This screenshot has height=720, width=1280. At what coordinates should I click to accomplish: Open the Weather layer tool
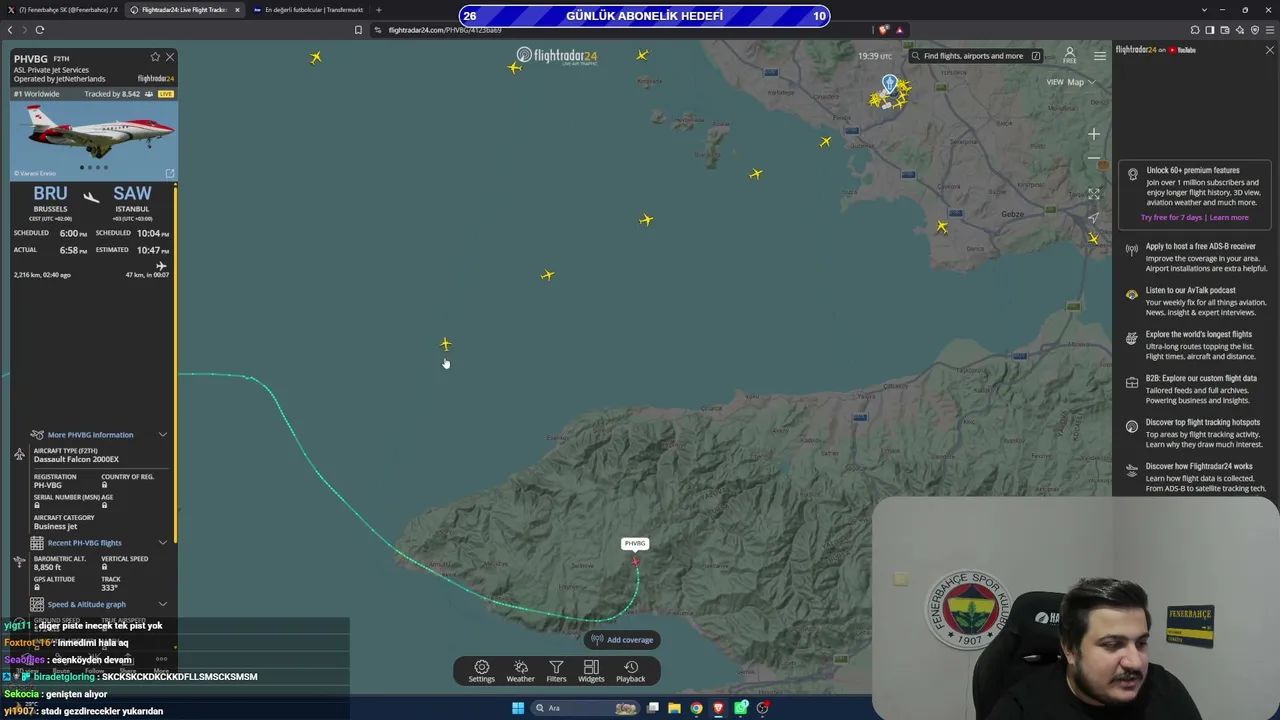click(520, 671)
